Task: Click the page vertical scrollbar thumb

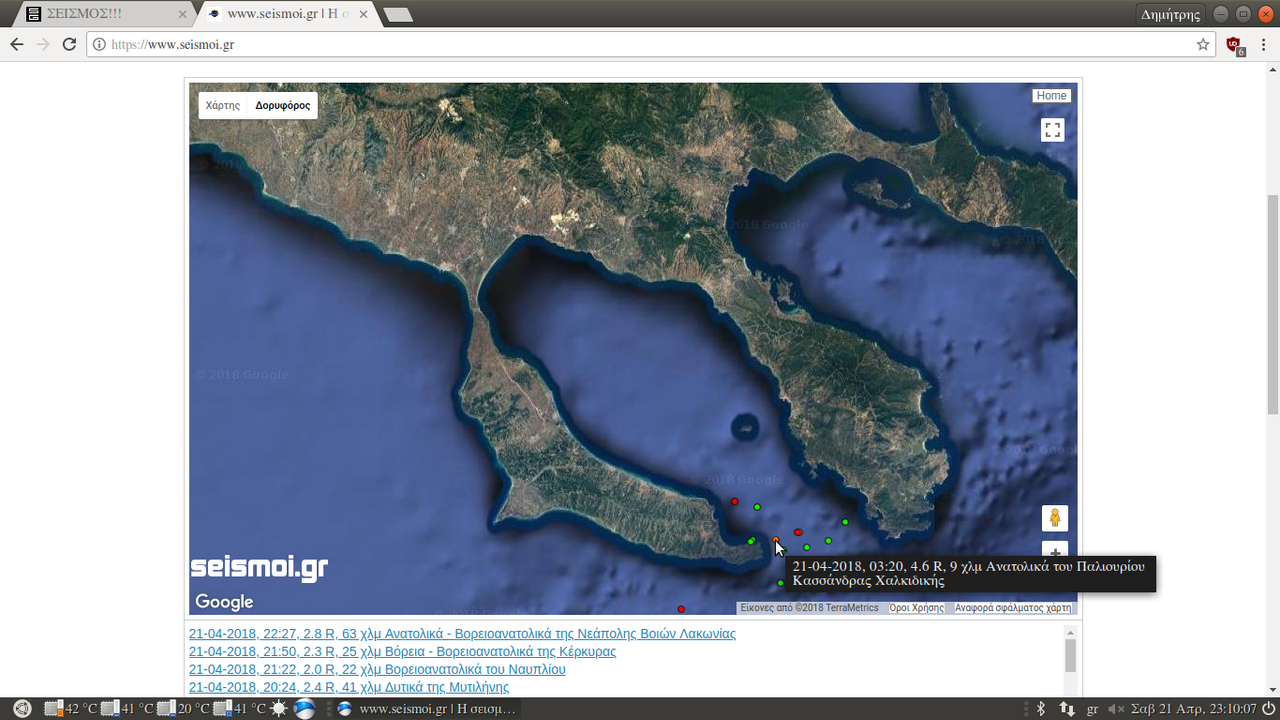Action: (x=1272, y=305)
